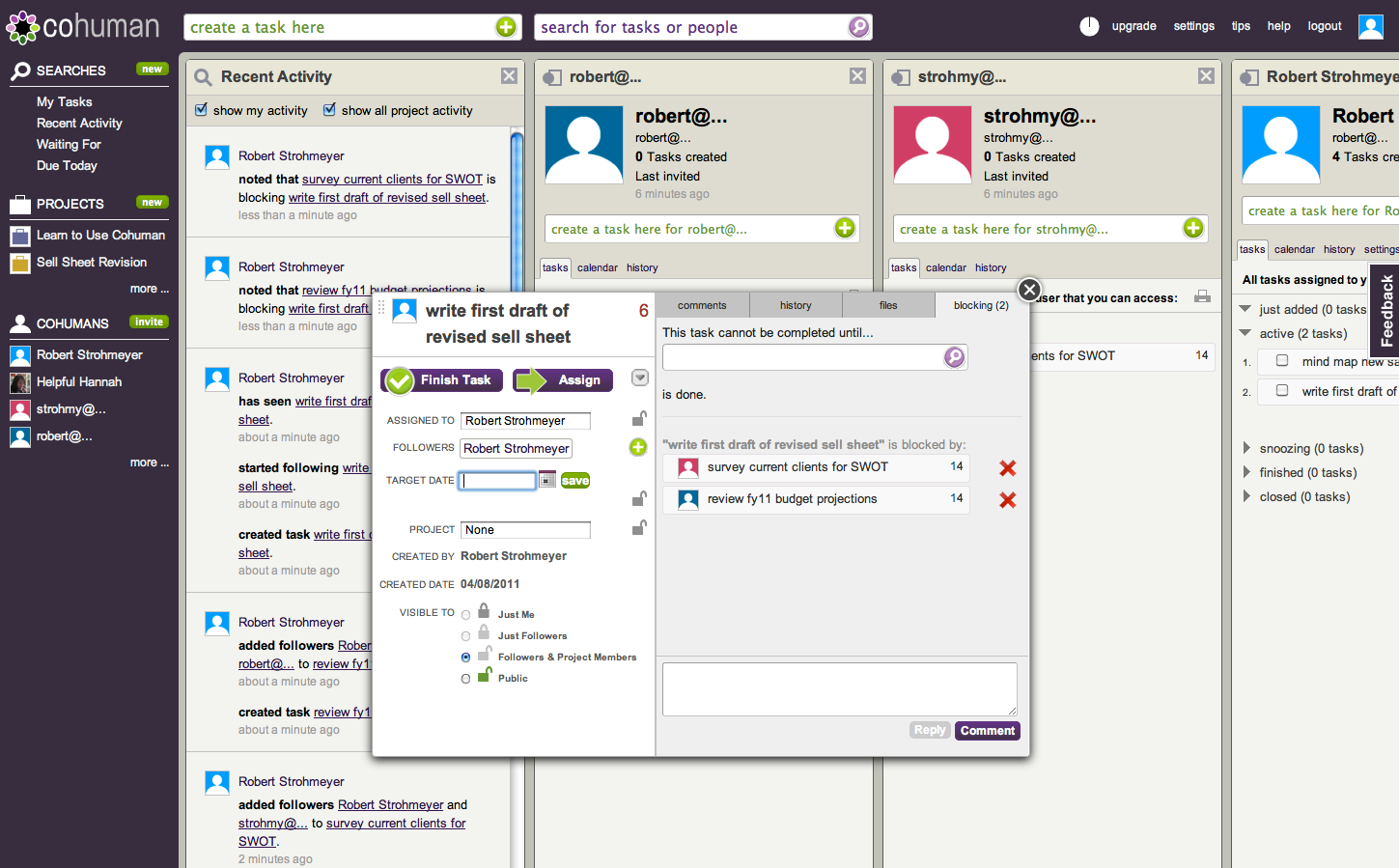Click the lock icon next to Project field
The image size is (1399, 868).
click(x=638, y=527)
